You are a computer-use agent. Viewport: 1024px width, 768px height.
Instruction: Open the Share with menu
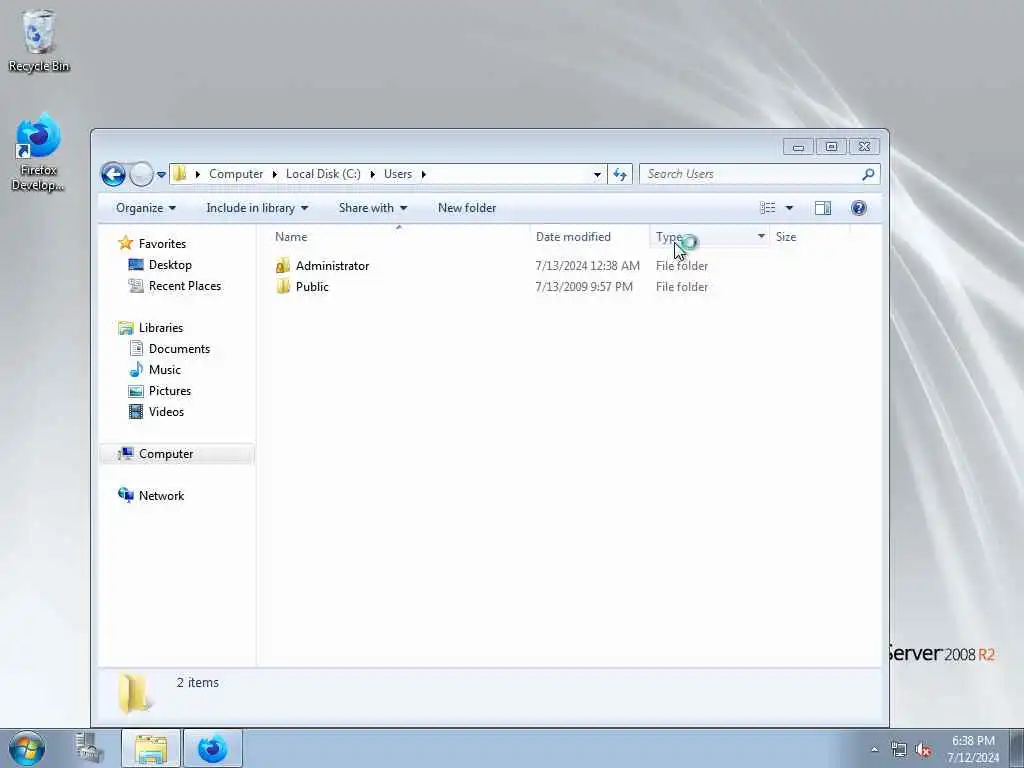click(x=372, y=208)
